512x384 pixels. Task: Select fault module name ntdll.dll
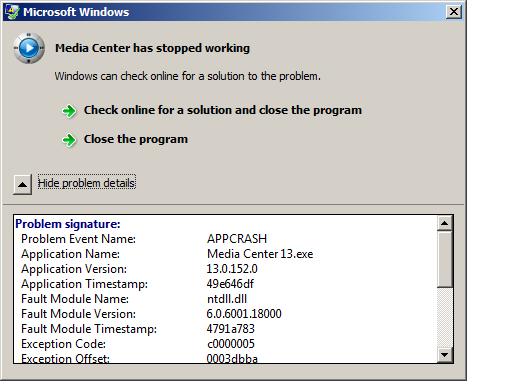point(227,299)
